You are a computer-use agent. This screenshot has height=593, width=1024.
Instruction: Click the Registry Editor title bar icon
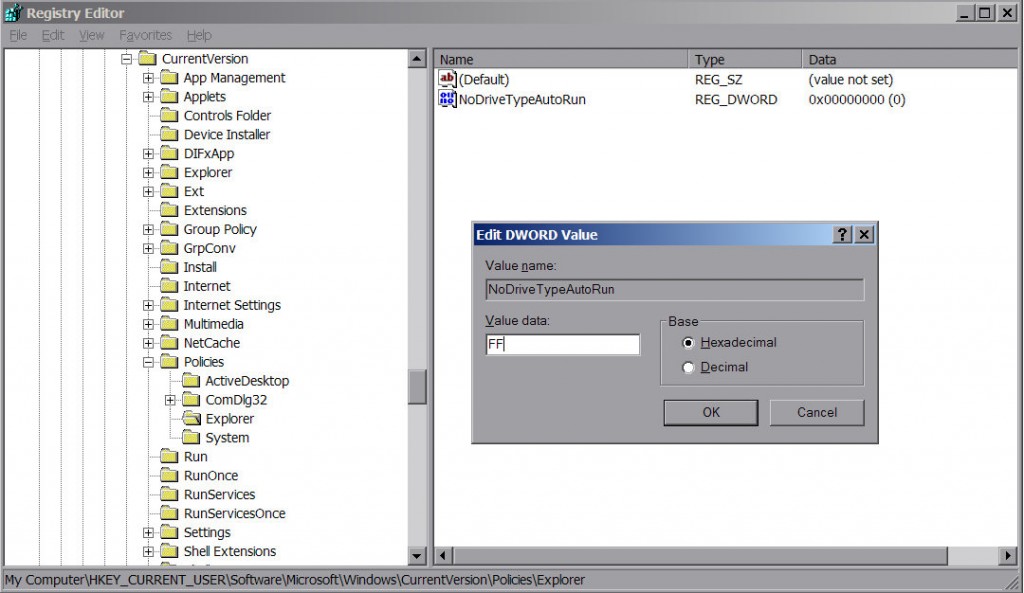pyautogui.click(x=12, y=12)
